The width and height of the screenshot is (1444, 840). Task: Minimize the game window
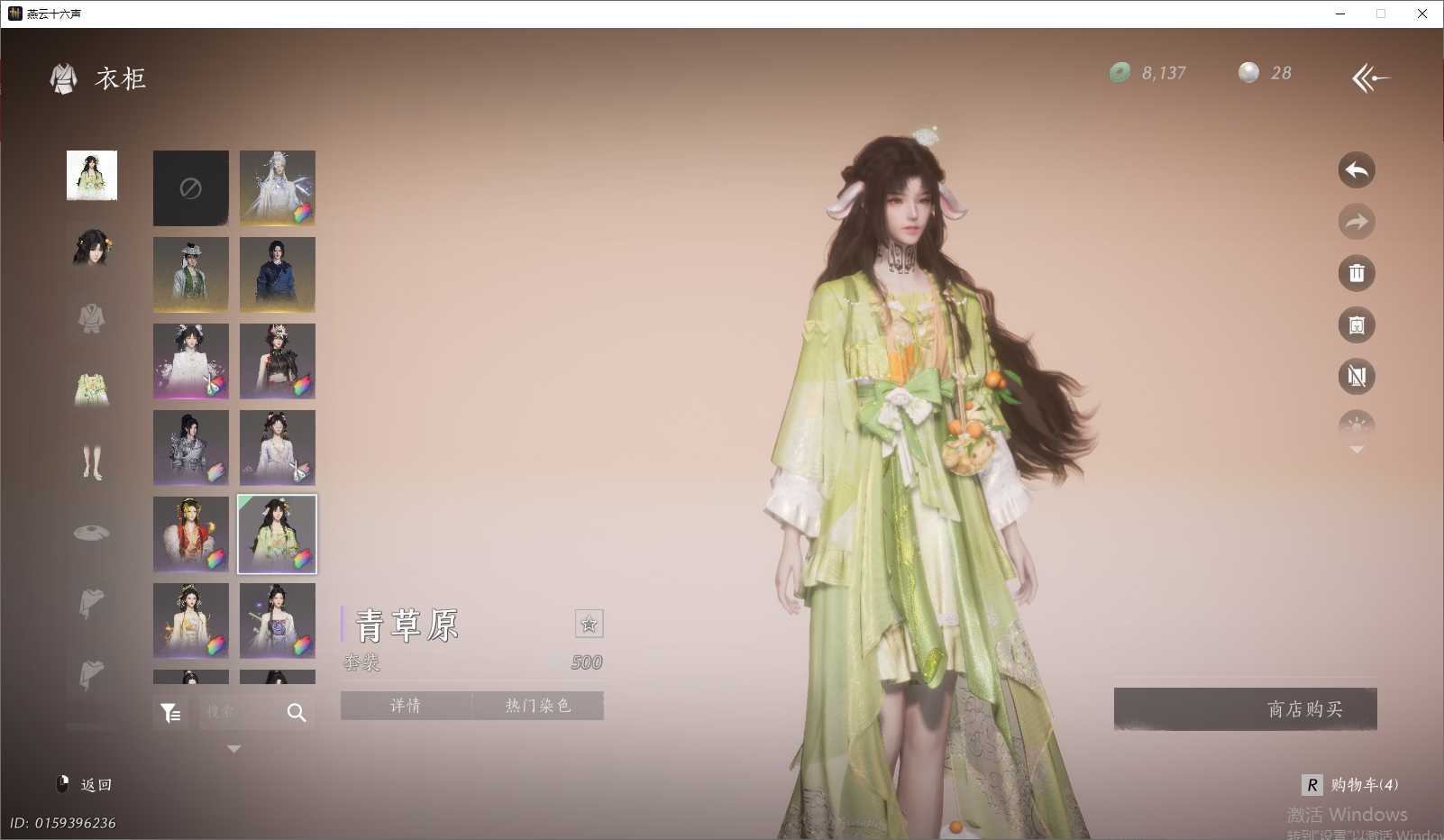tap(1340, 14)
